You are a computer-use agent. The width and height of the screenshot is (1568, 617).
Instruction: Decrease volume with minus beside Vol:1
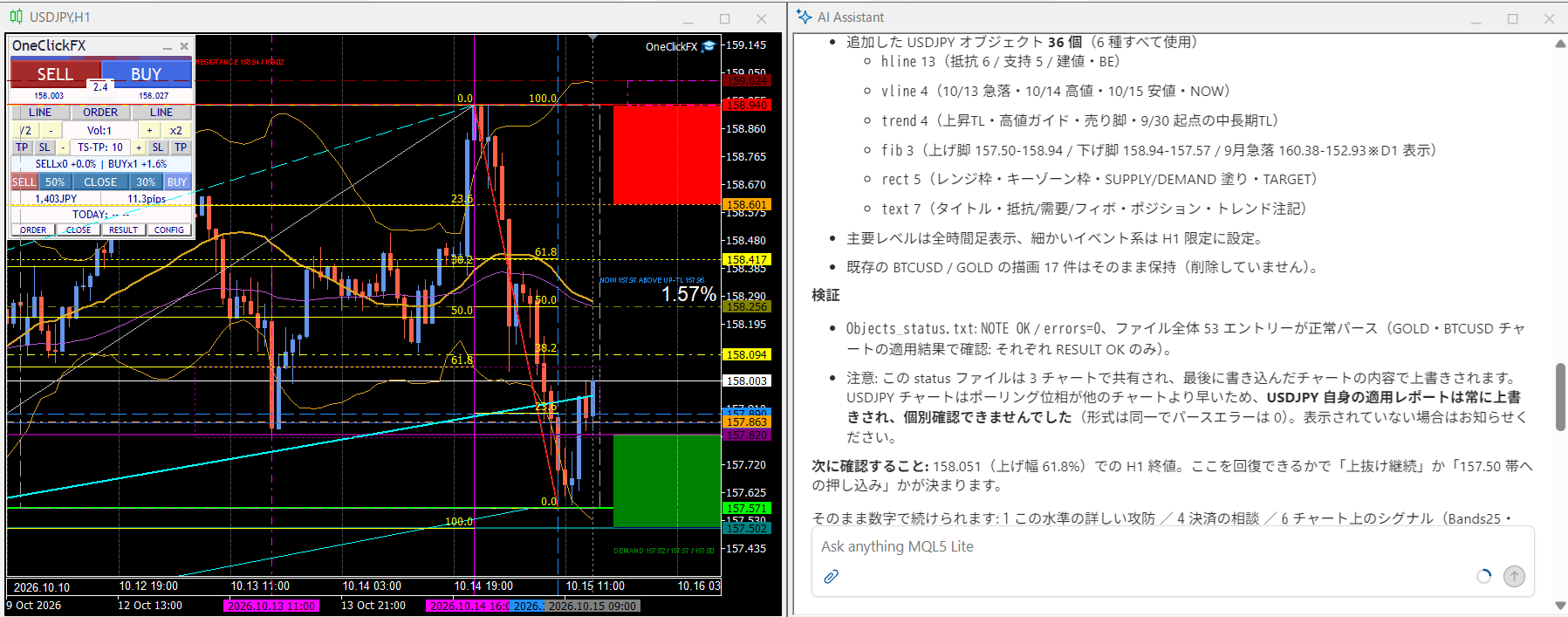click(51, 130)
